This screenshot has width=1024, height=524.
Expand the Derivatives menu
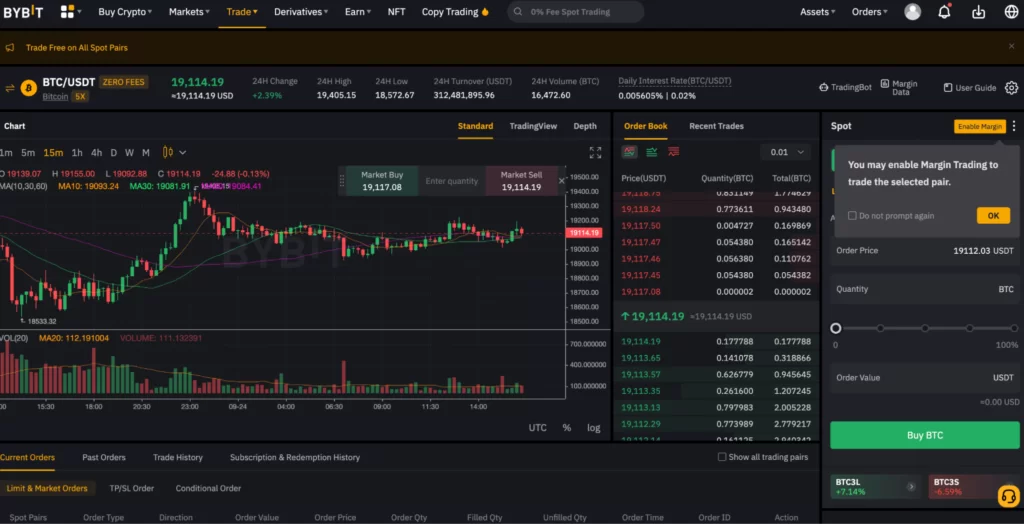[x=301, y=12]
